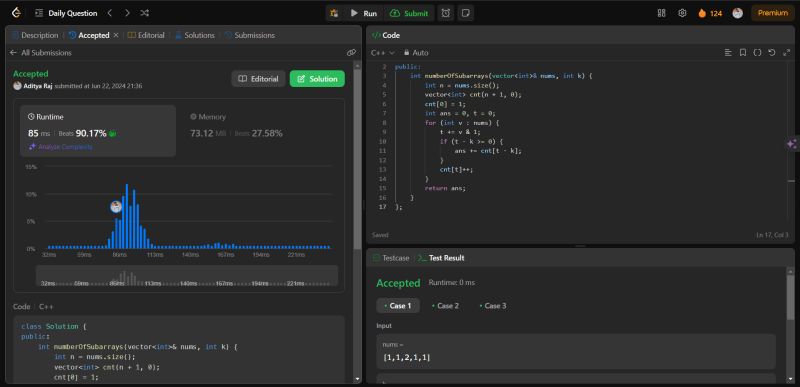Image resolution: width=800 pixels, height=387 pixels.
Task: Switch to the Solutions tab
Action: (194, 35)
